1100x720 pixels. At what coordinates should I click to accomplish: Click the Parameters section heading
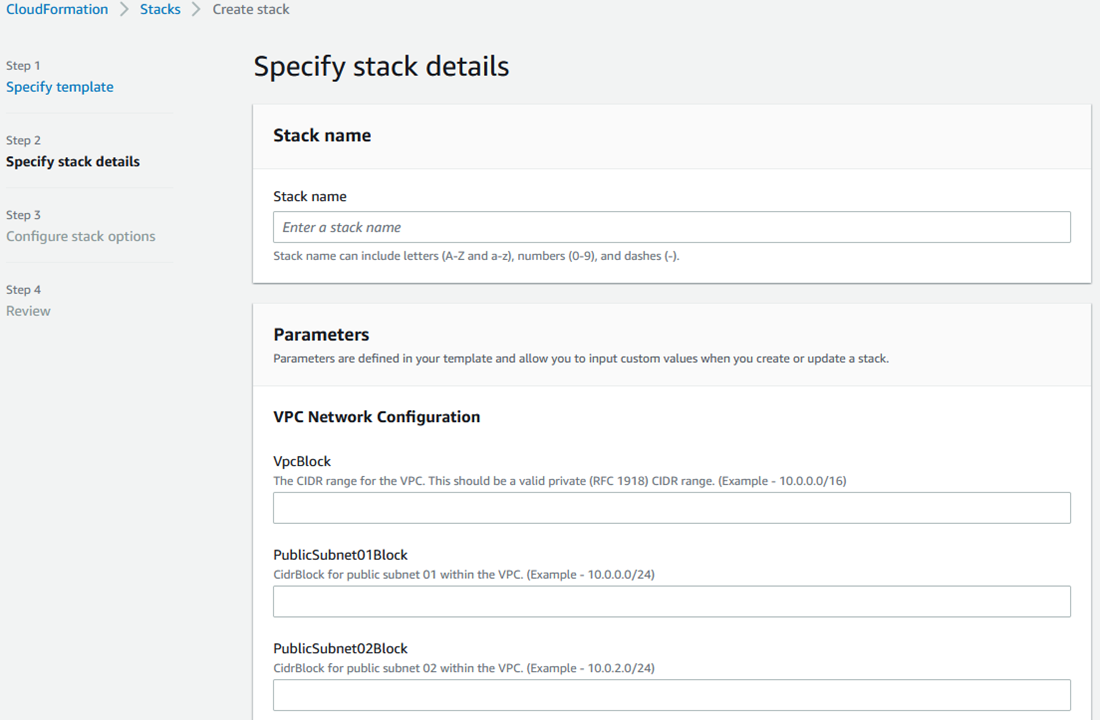point(321,335)
